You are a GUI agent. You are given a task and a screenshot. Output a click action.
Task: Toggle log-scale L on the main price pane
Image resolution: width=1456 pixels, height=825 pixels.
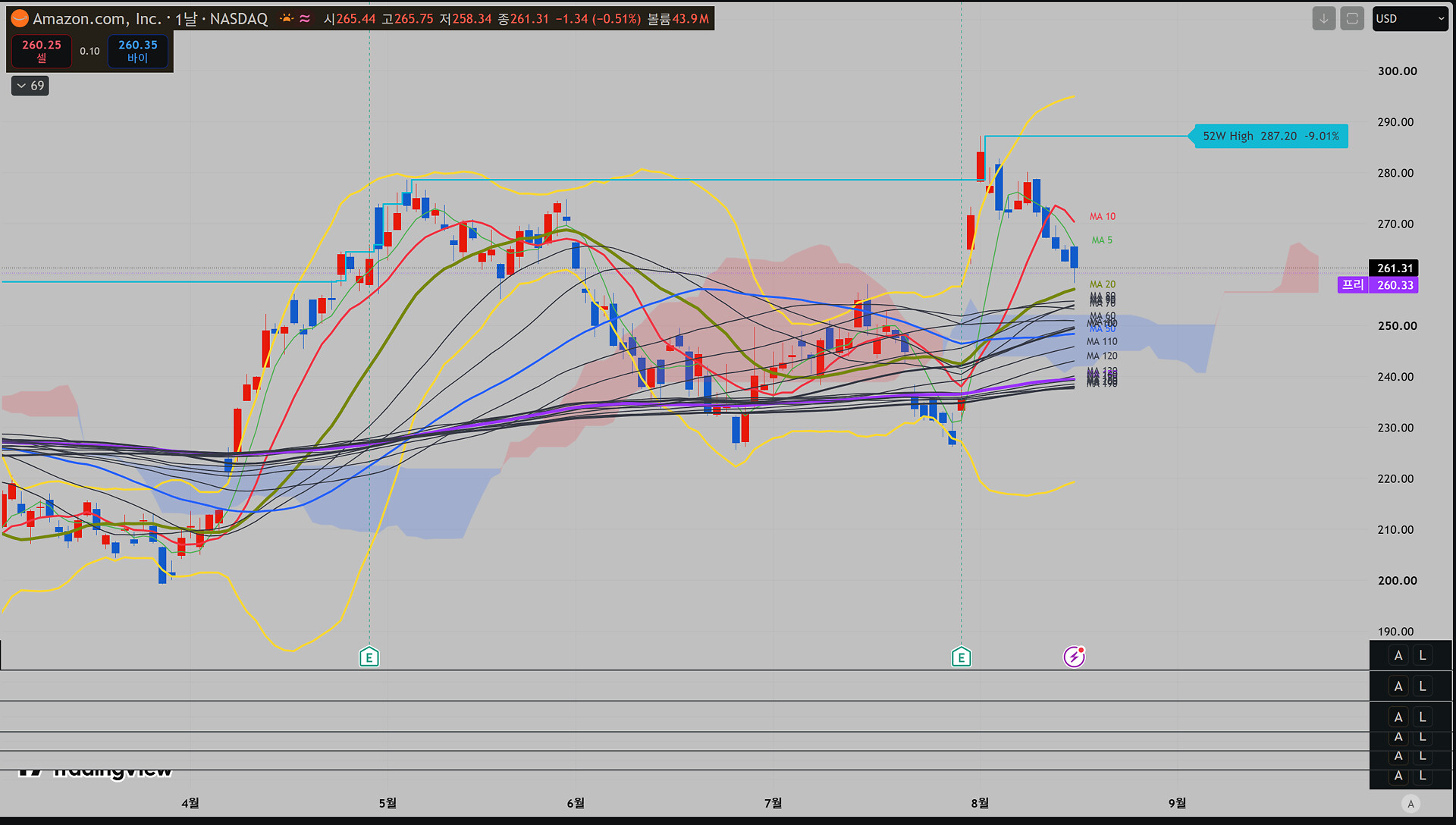point(1423,655)
